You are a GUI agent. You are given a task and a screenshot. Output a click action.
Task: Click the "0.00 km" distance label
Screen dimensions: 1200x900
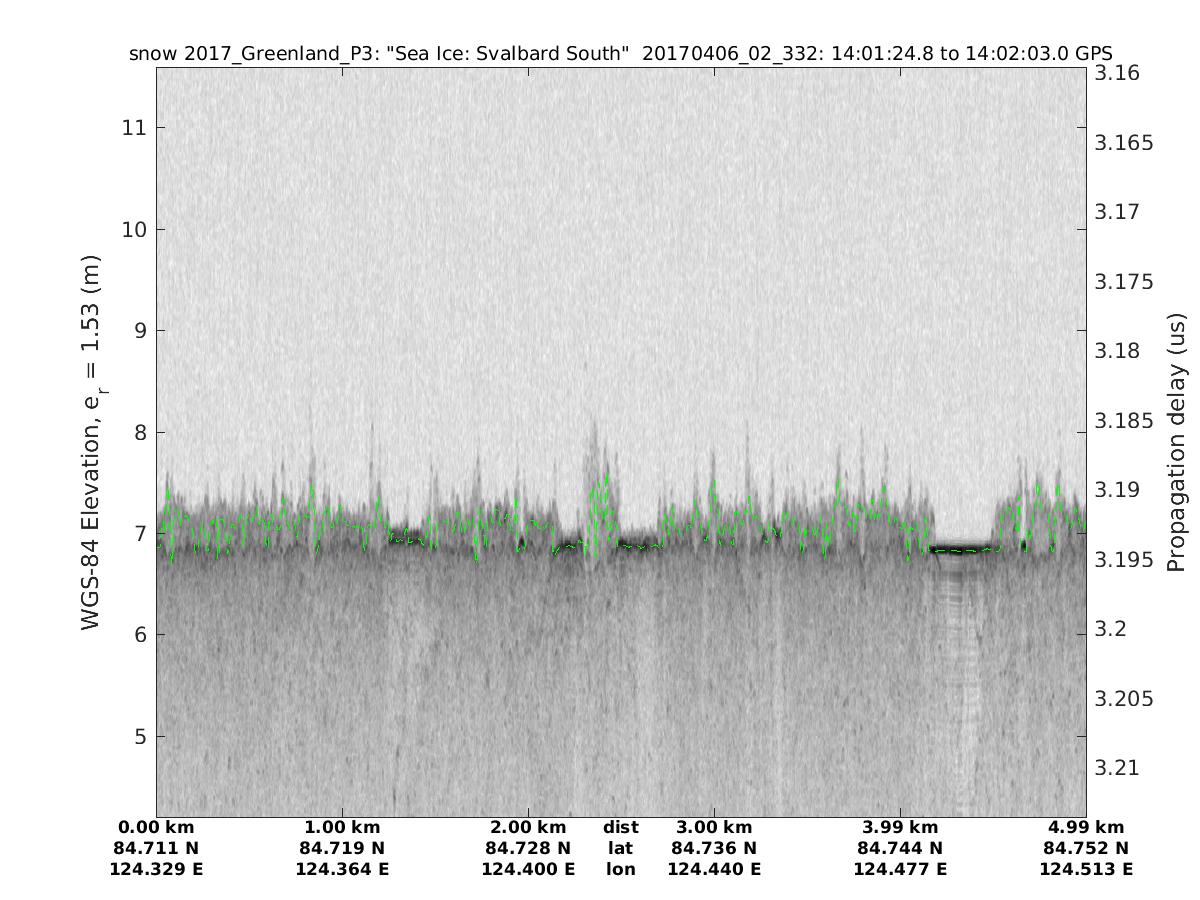point(156,827)
